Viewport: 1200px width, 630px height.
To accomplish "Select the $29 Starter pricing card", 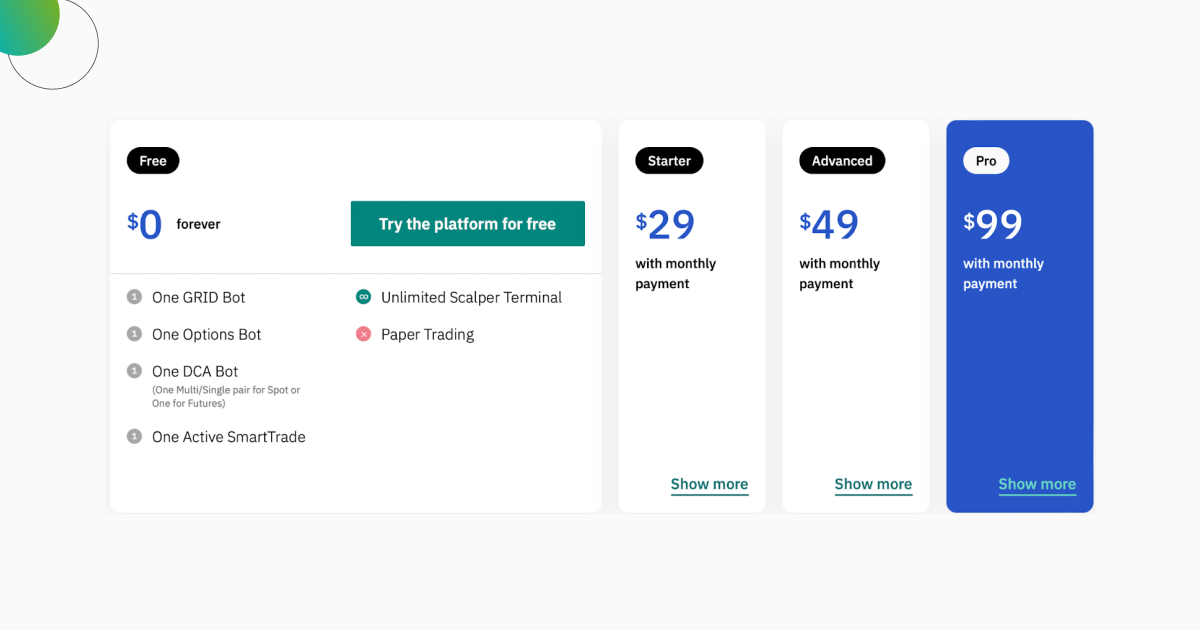I will [x=691, y=315].
